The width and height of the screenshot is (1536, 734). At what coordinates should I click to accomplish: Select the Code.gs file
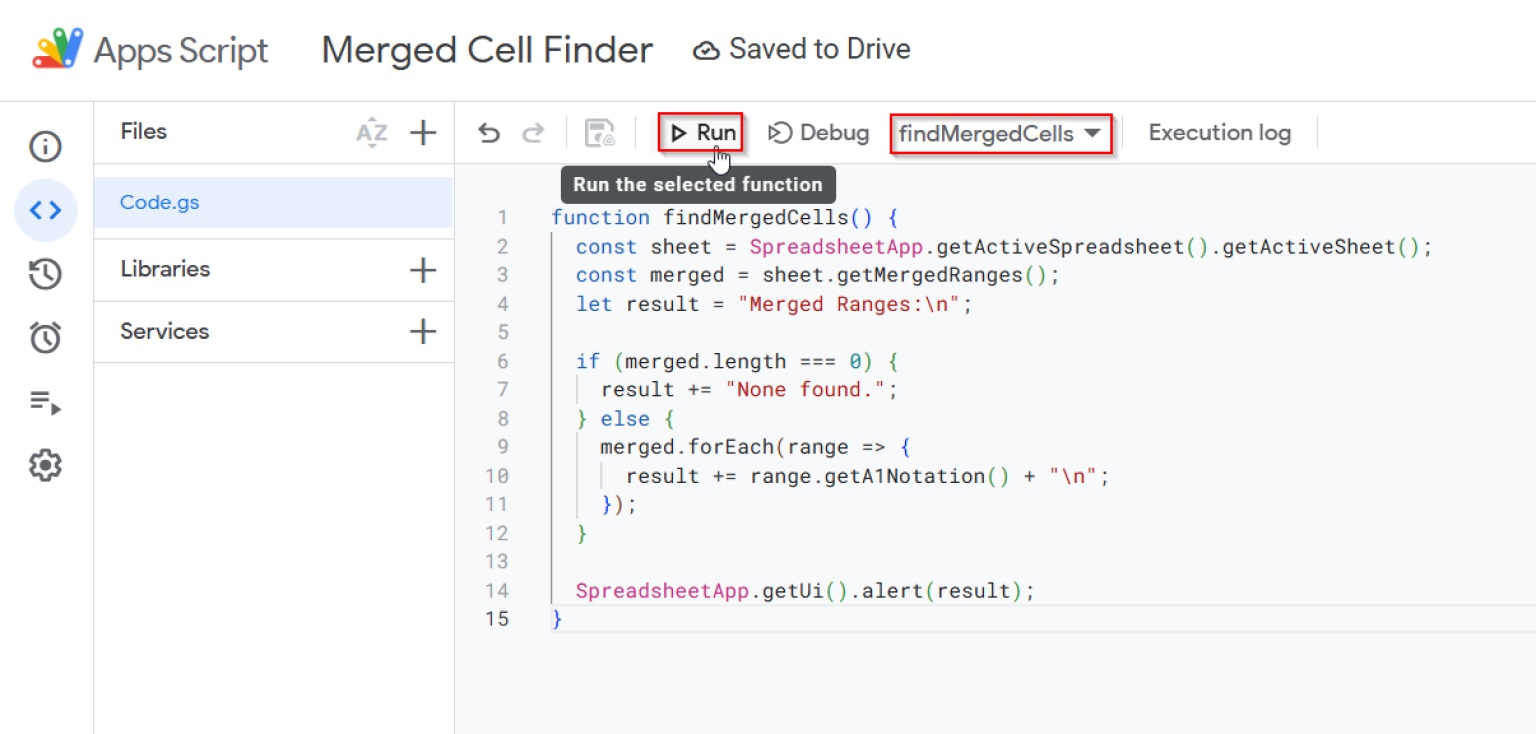[160, 202]
